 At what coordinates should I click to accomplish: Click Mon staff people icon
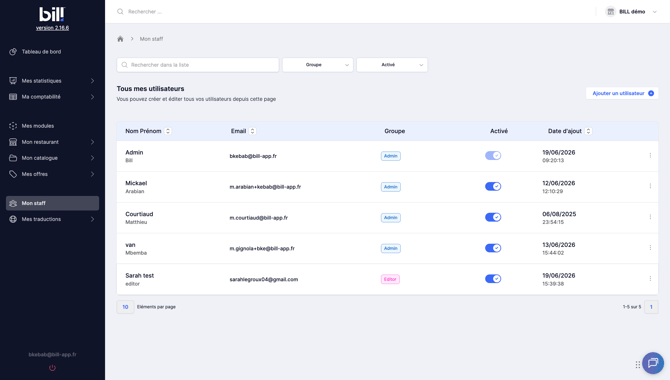click(13, 203)
